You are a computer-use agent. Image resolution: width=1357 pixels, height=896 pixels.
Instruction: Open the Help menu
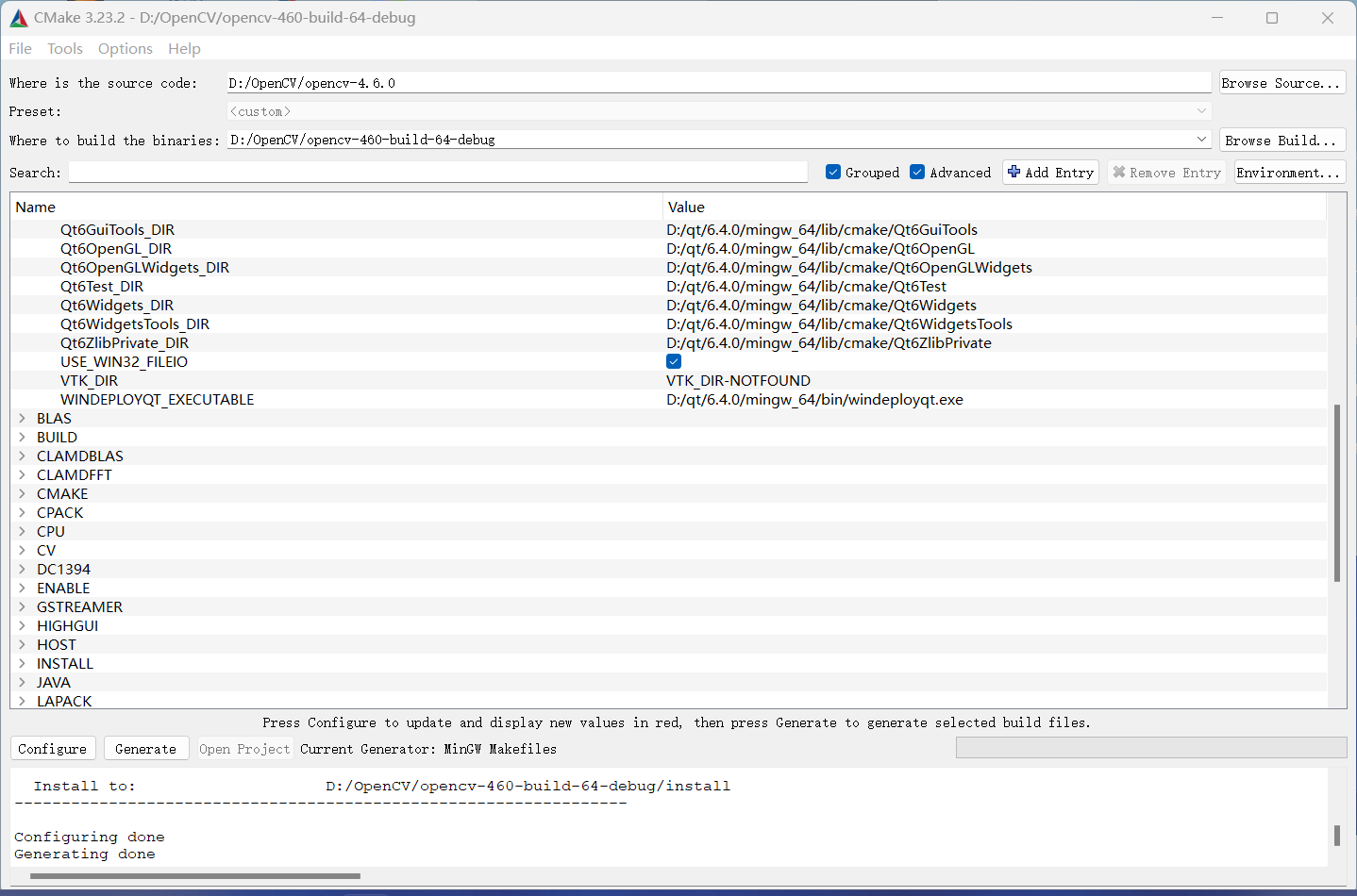coord(184,48)
